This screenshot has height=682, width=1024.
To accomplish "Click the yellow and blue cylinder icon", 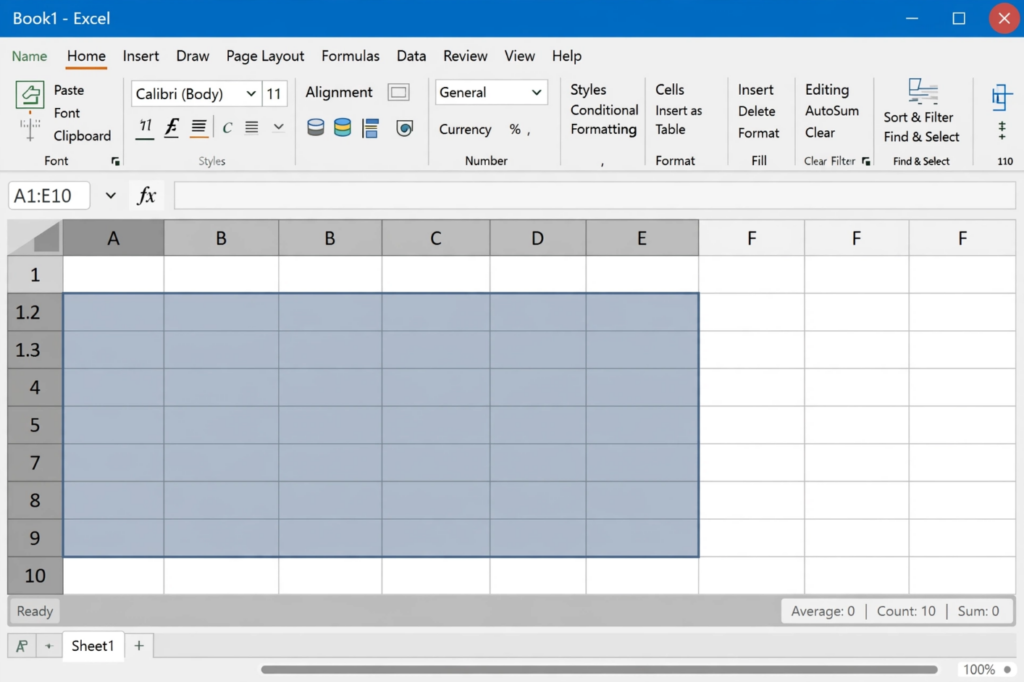I will (x=342, y=127).
